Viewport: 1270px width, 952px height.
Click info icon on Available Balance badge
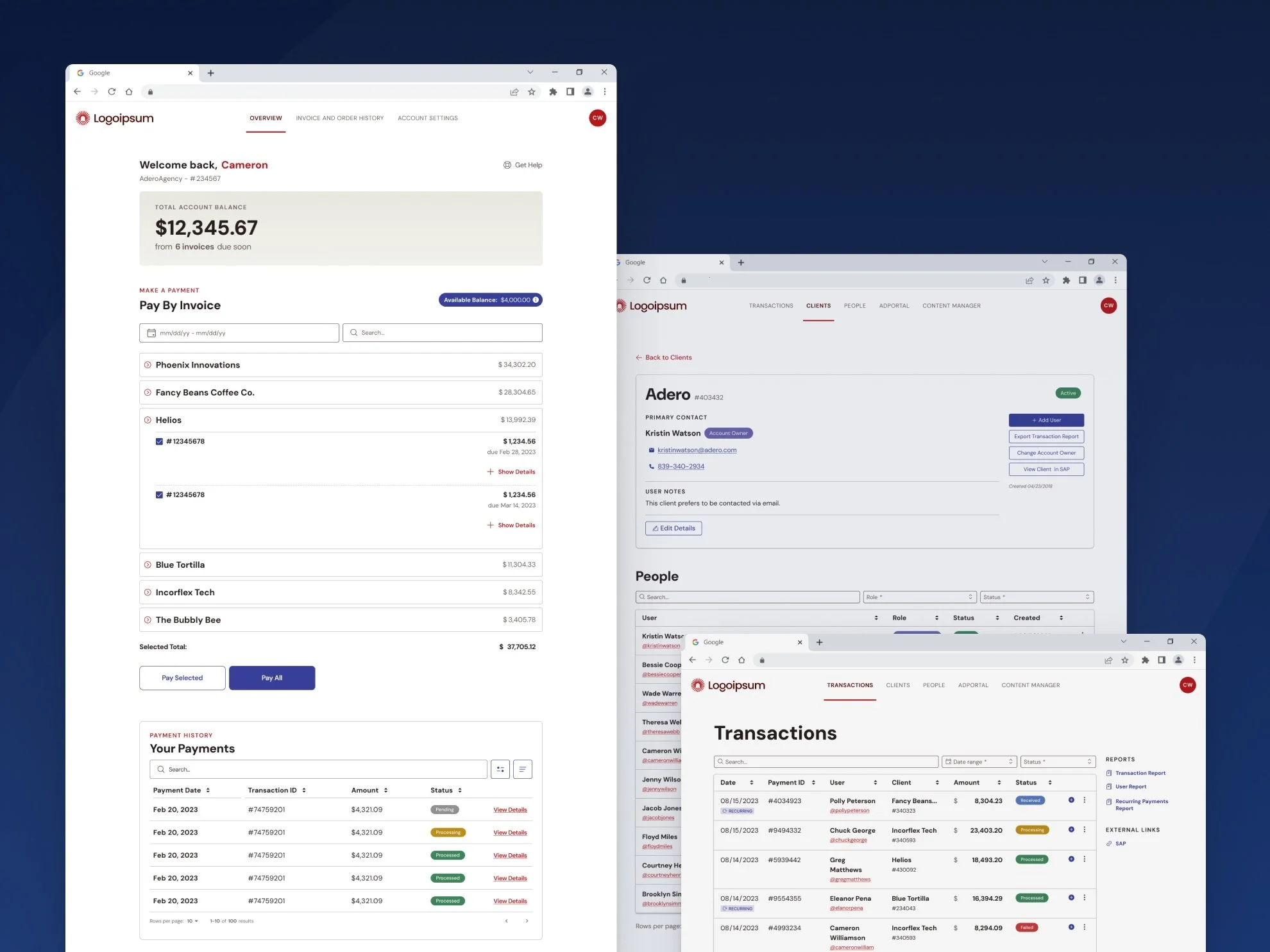[x=536, y=300]
